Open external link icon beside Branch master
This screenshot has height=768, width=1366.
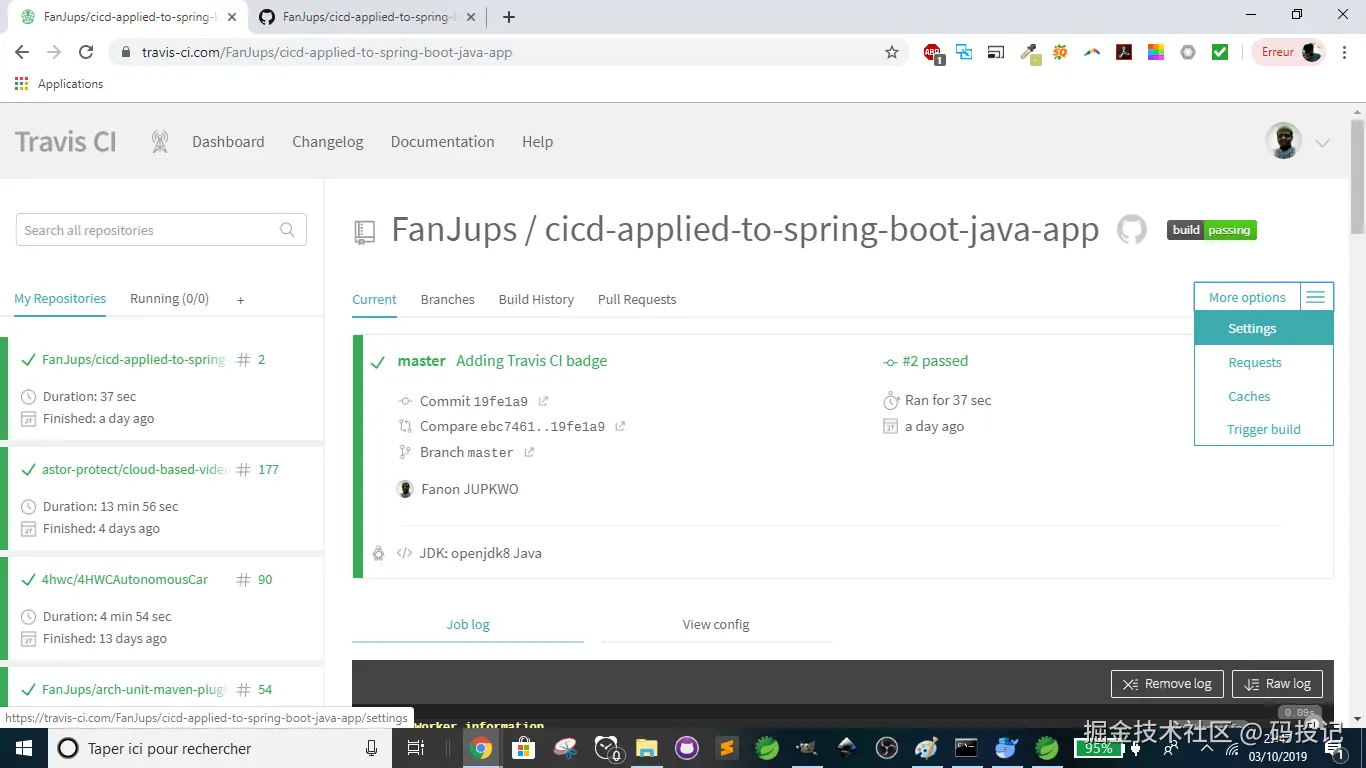tap(529, 452)
